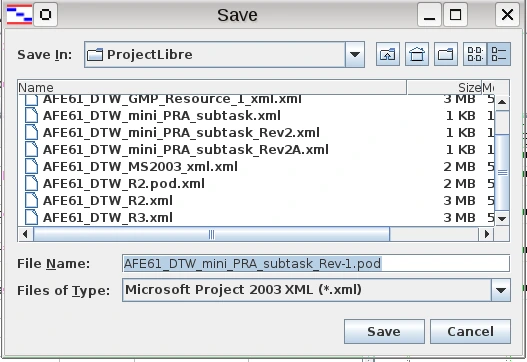Viewport: 527px width, 362px height.
Task: Select file AFE61_DTW_R2.pod.xml
Action: (124, 184)
